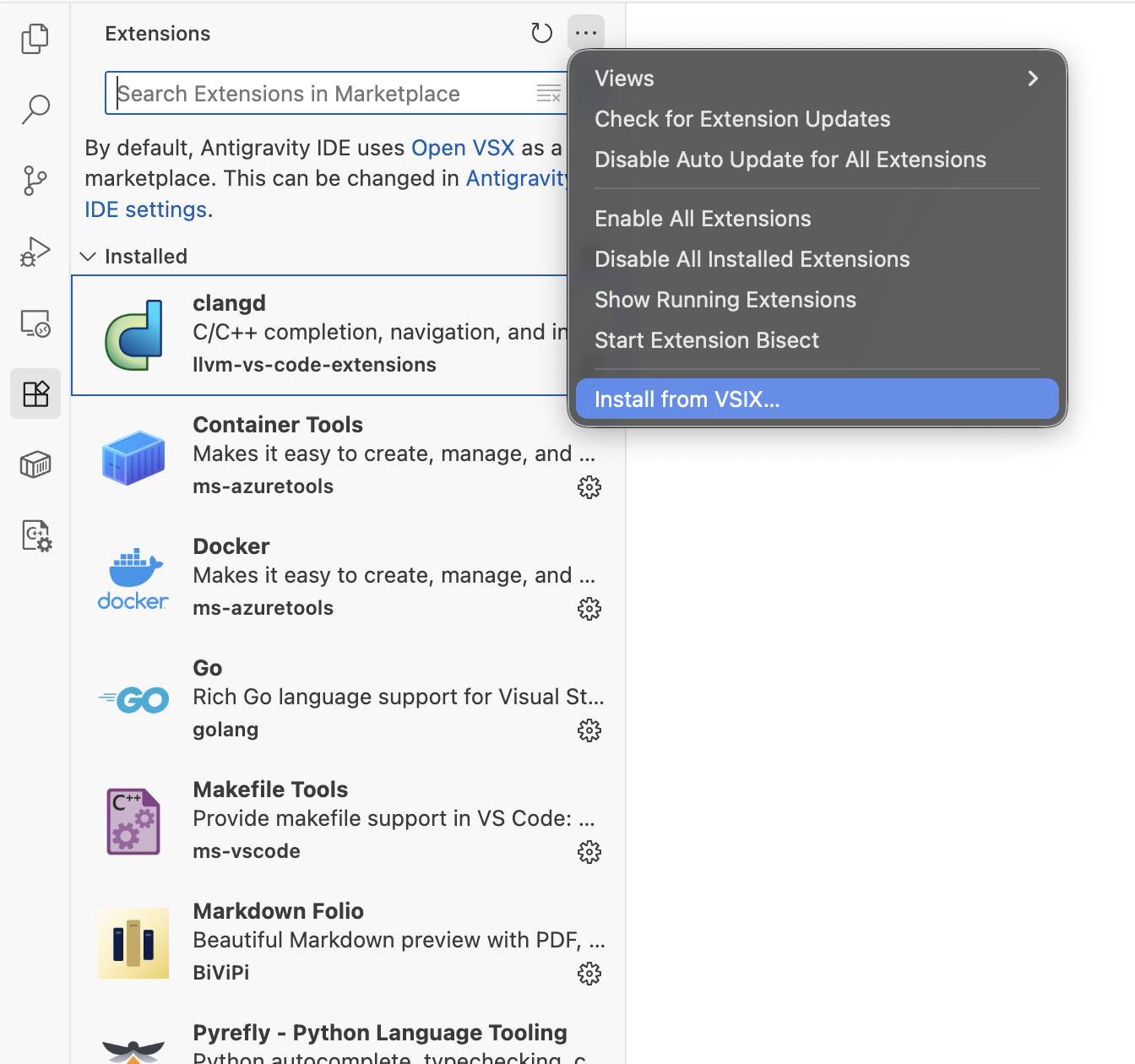Choose Install from VSIX...
Viewport: 1135px width, 1064px height.
tap(817, 399)
